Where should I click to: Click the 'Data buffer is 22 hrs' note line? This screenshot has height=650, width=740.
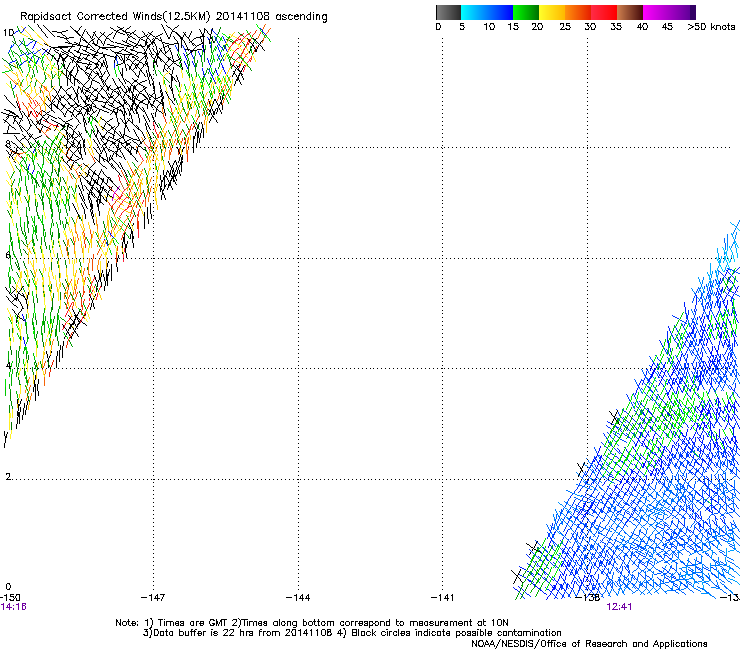tap(352, 633)
